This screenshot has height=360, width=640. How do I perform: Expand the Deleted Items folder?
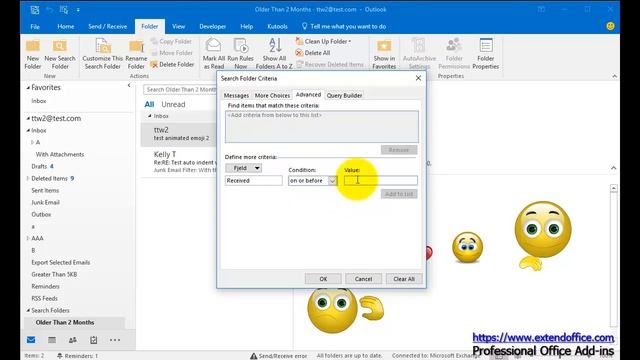pyautogui.click(x=28, y=178)
